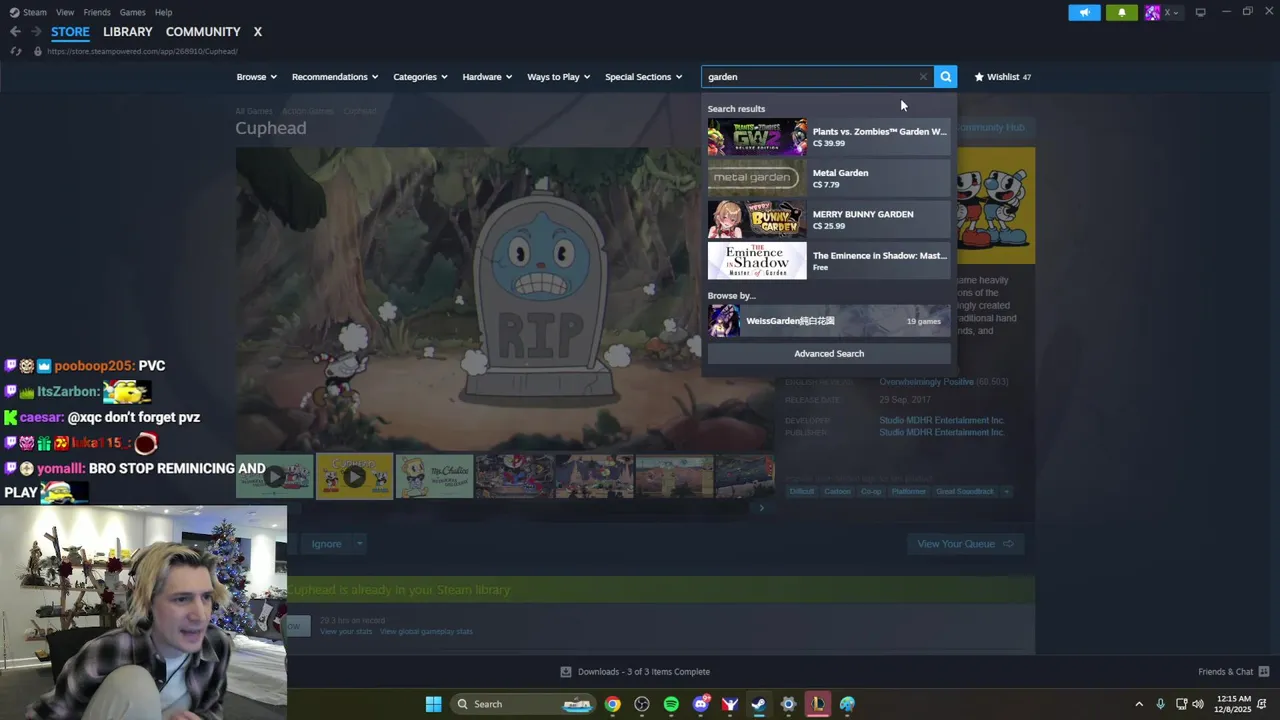Browse WeissGarden with 19 games

(x=829, y=321)
